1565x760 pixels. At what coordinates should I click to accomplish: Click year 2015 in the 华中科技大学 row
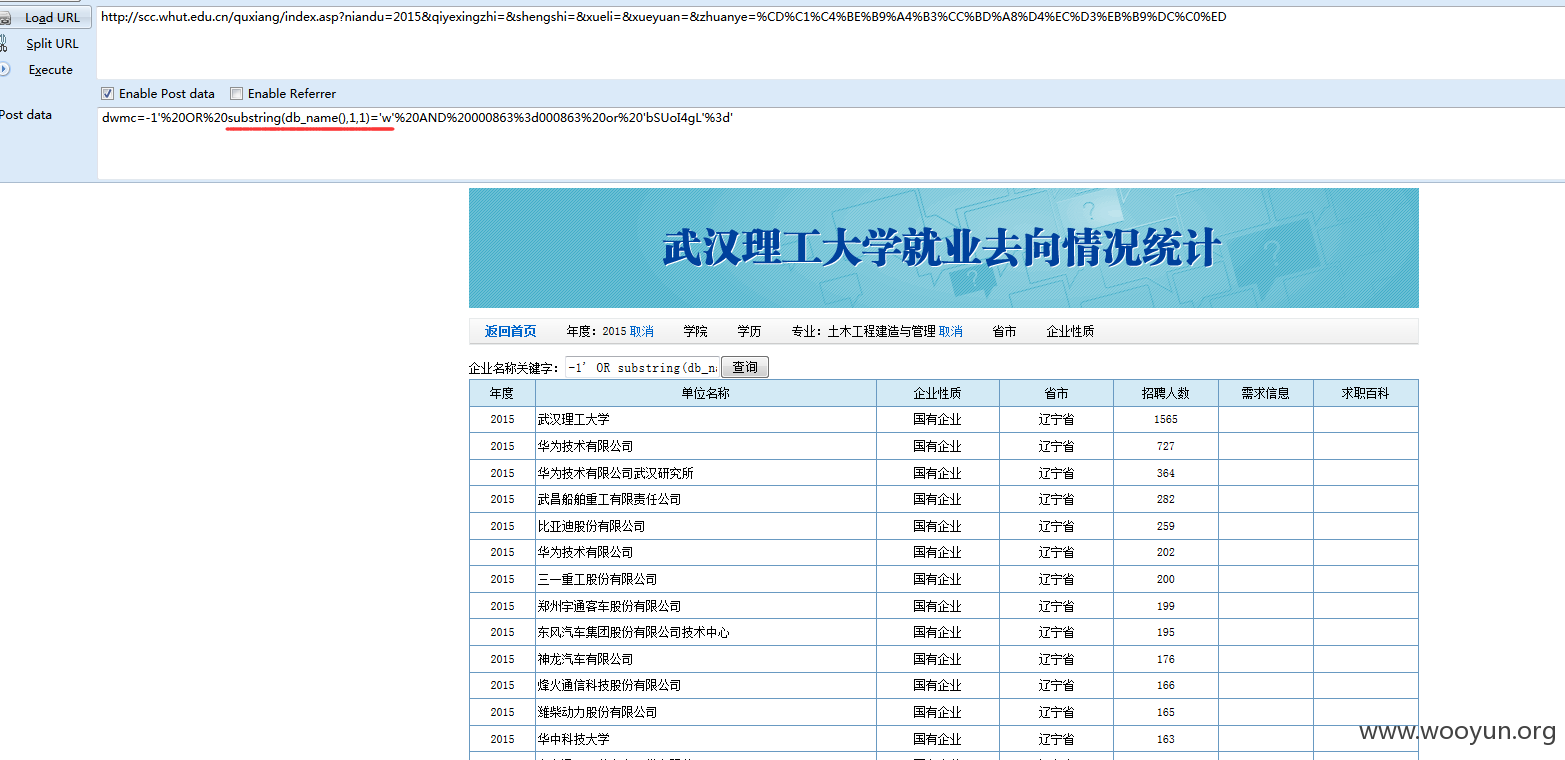pos(502,739)
